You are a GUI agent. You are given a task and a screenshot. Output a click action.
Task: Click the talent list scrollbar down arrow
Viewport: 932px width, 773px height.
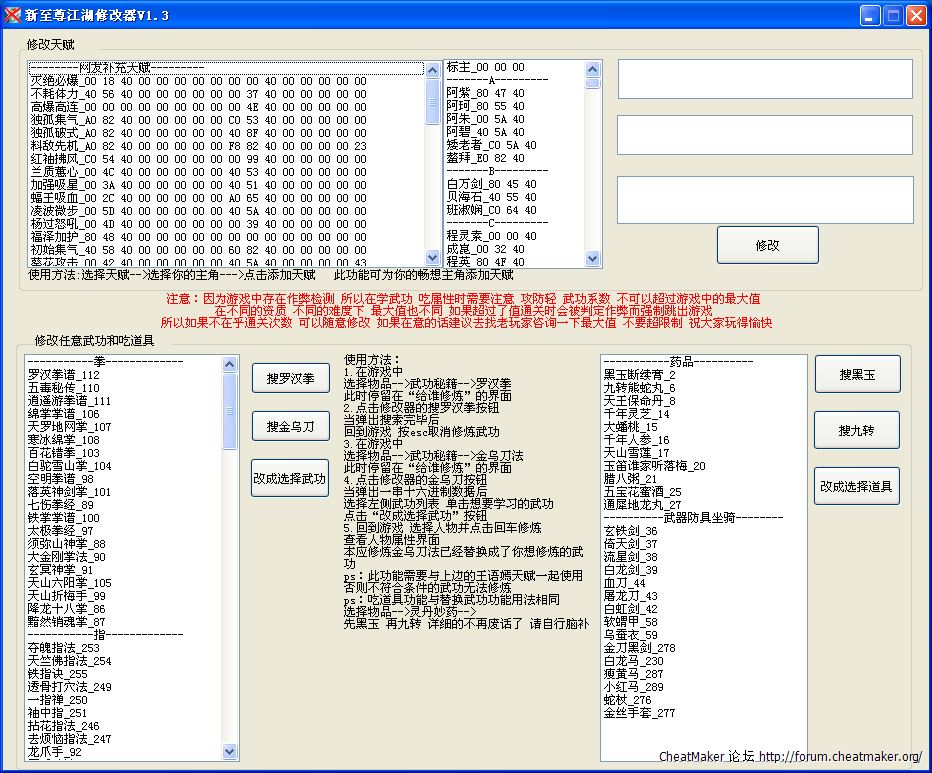coord(432,258)
